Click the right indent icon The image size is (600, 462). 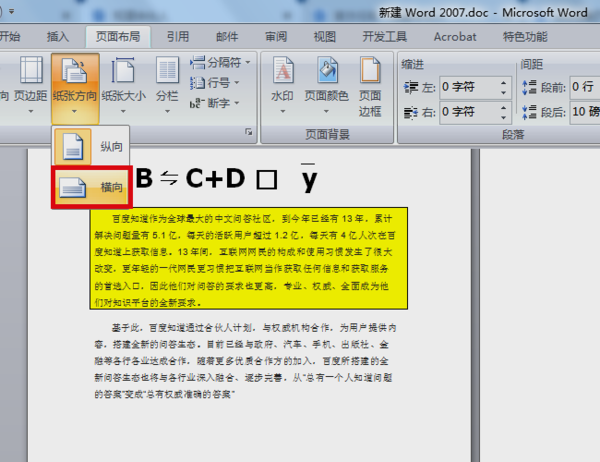click(x=411, y=113)
